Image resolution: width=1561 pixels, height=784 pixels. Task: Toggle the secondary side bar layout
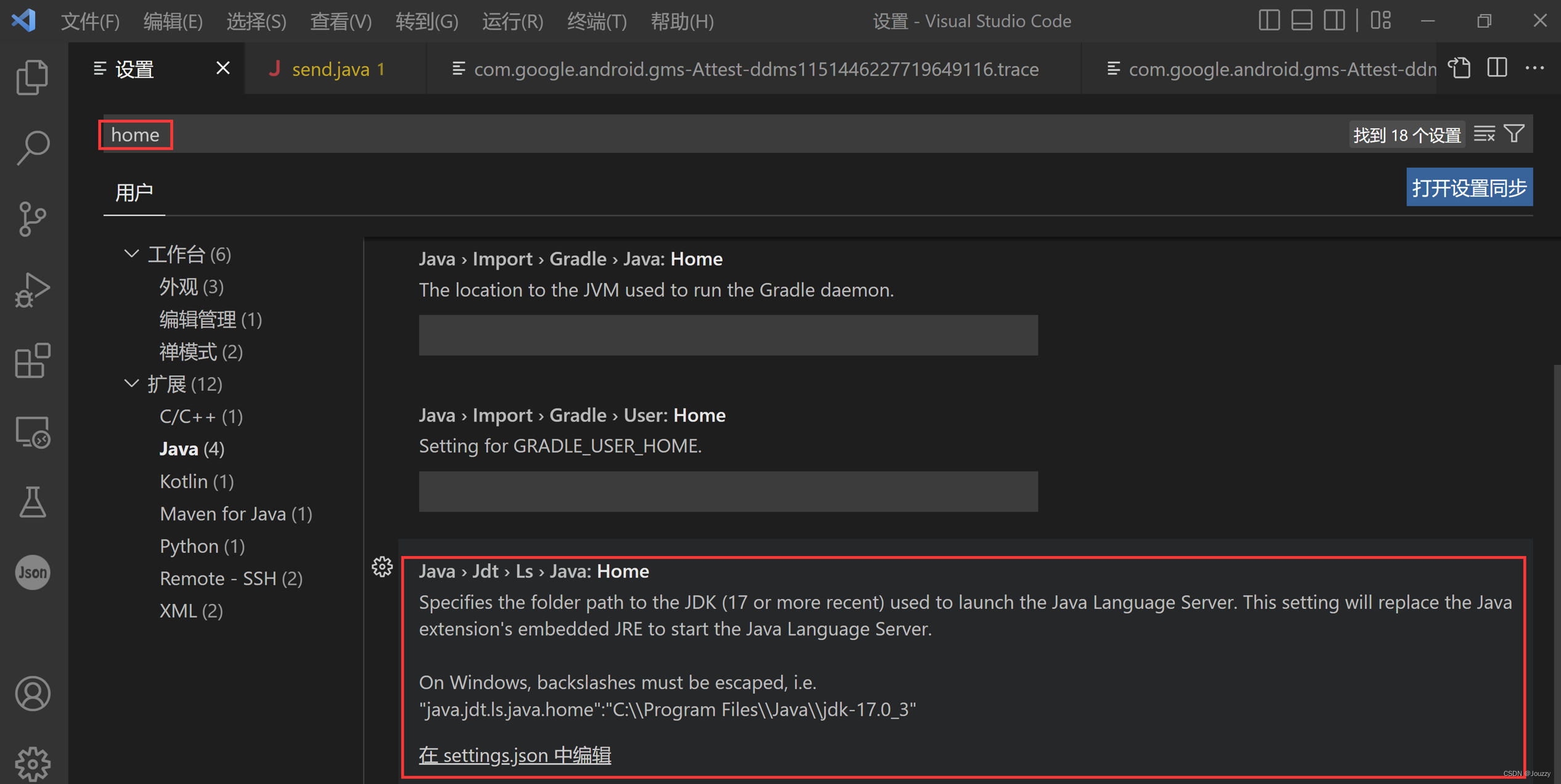[1334, 21]
